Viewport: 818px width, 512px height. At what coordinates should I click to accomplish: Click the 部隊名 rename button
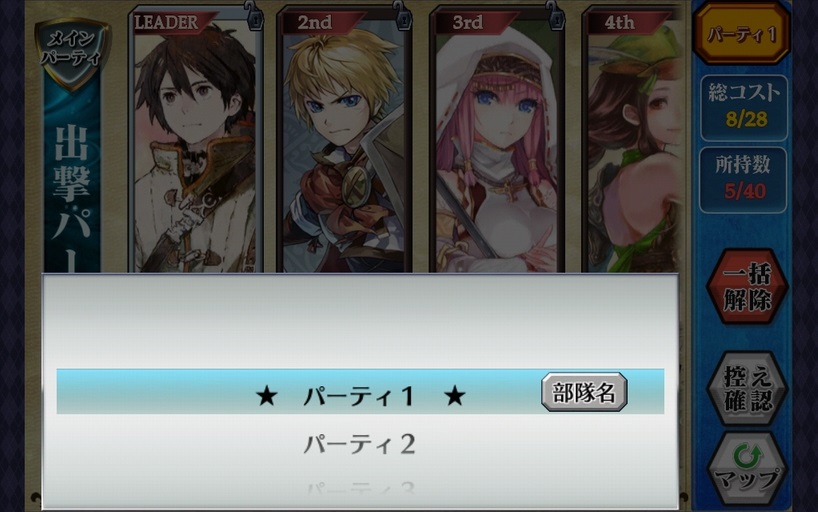click(x=584, y=392)
